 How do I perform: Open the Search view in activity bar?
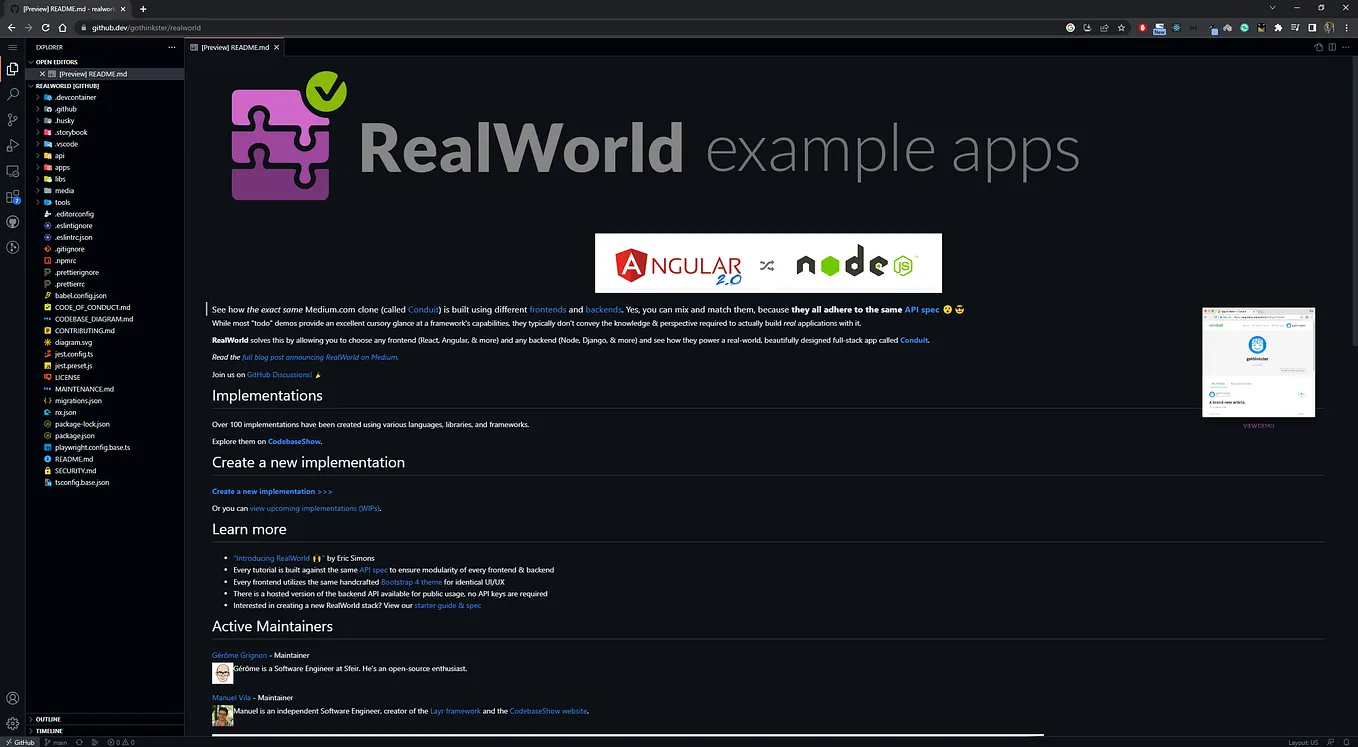(x=12, y=94)
